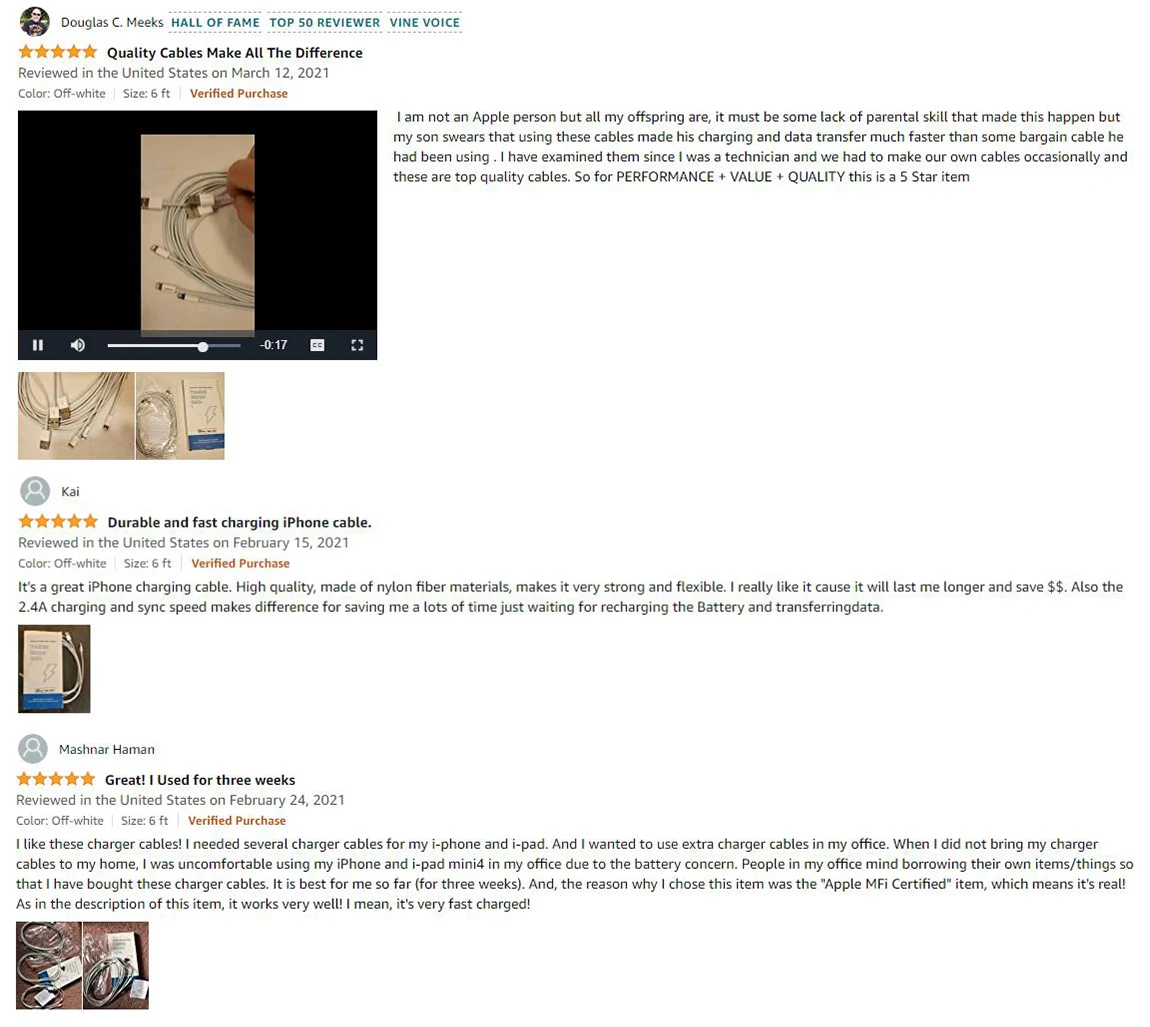The image size is (1150, 1027).
Task: Open Douglas C. Meeks profile avatar
Action: coord(34,22)
